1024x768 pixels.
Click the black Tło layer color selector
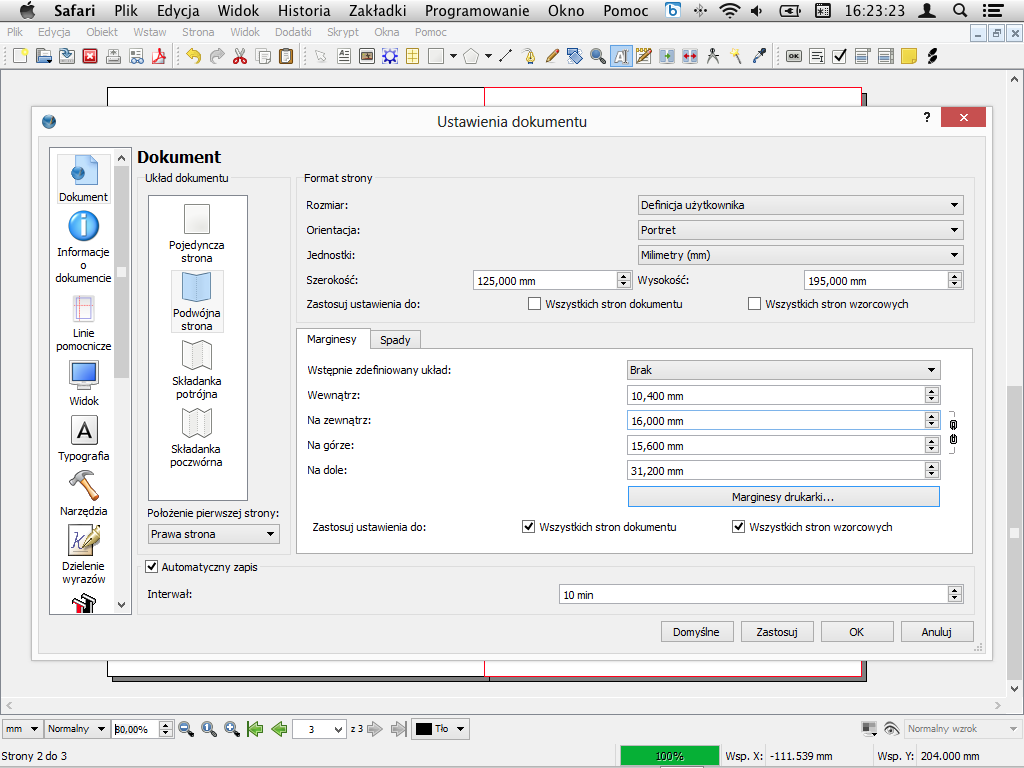tap(440, 729)
